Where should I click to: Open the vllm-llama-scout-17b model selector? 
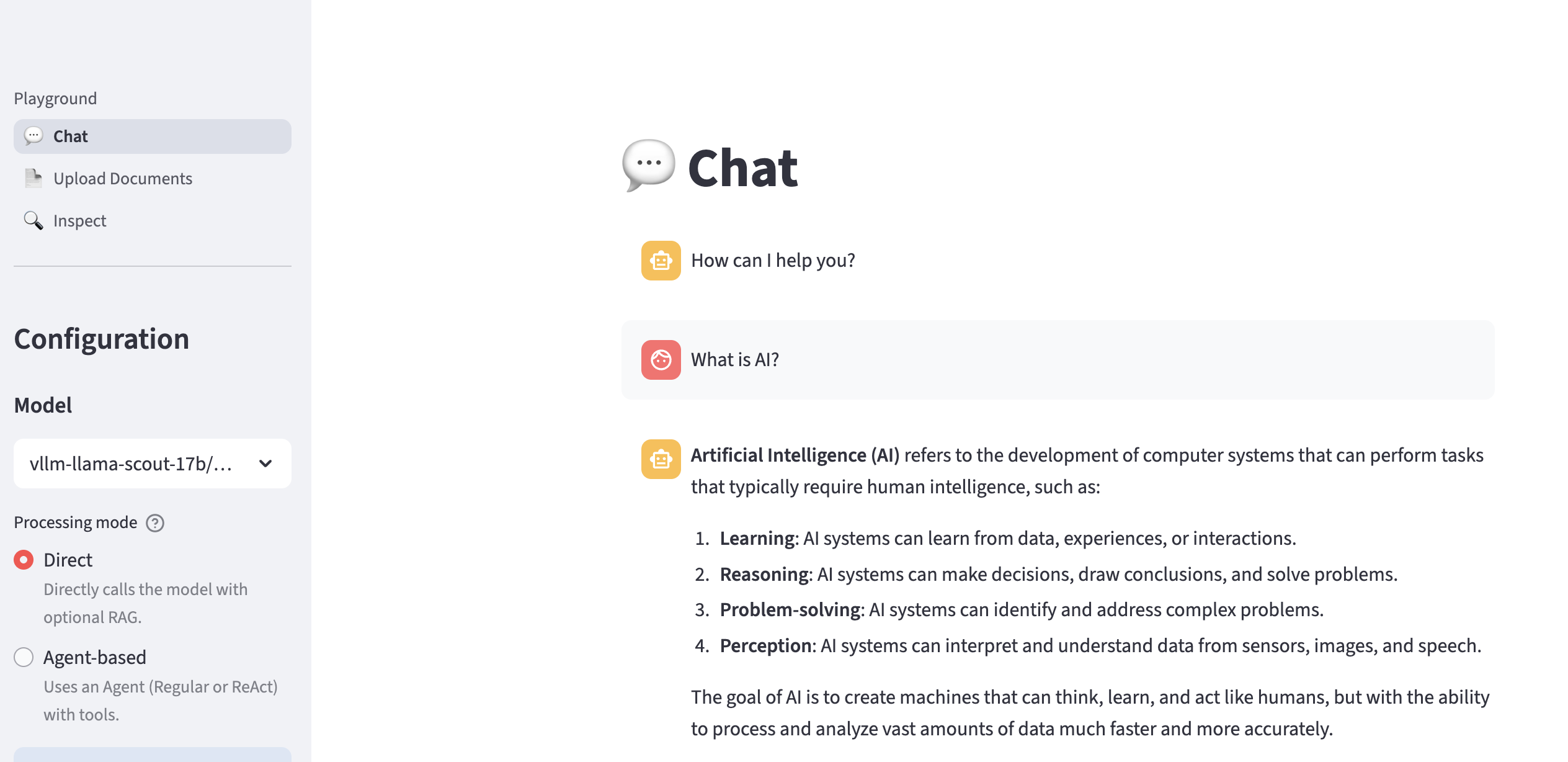(131, 464)
